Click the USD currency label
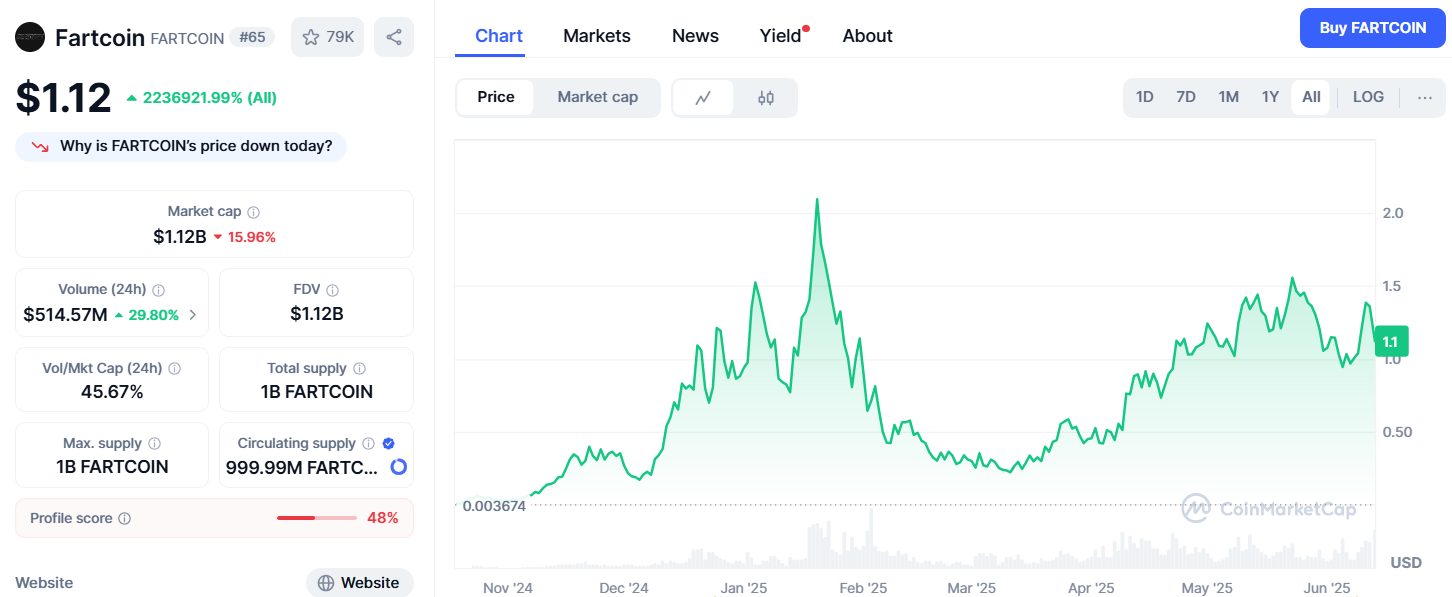1452x597 pixels. pyautogui.click(x=1406, y=562)
